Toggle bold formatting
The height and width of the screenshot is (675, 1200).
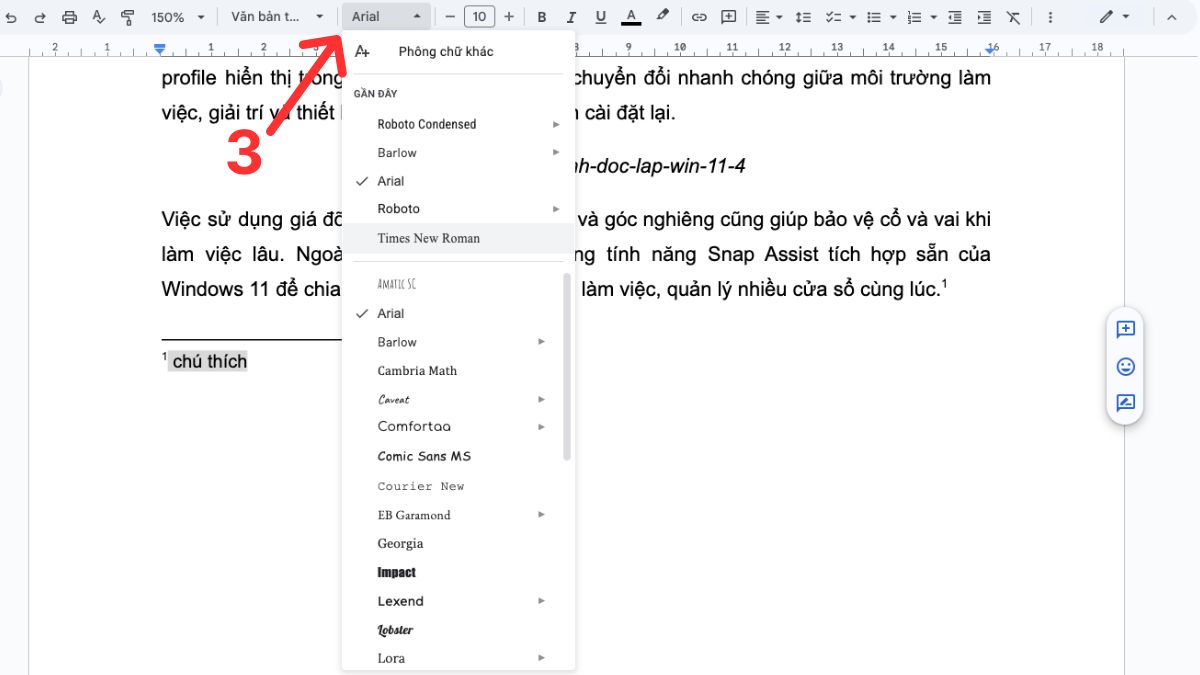tap(542, 17)
